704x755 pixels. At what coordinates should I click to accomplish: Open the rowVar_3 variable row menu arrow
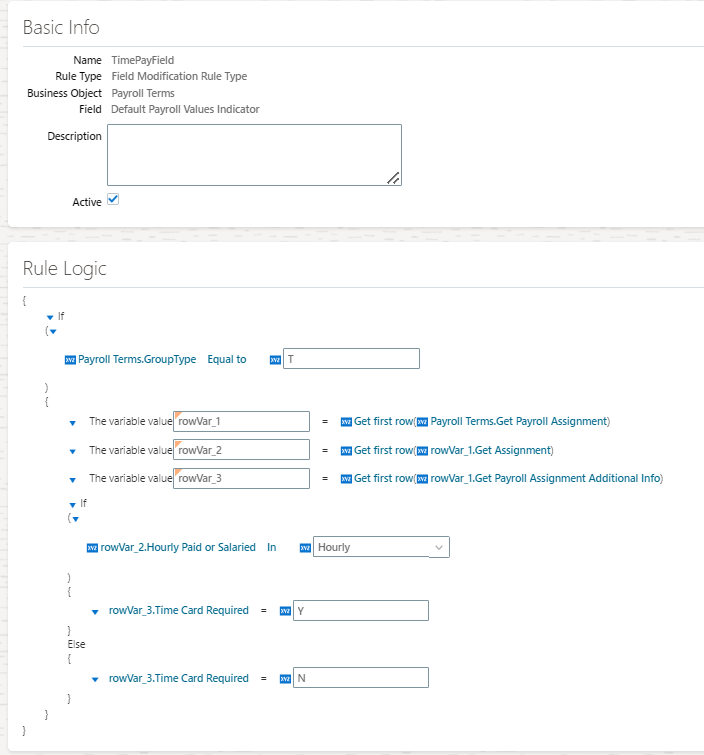[x=73, y=480]
